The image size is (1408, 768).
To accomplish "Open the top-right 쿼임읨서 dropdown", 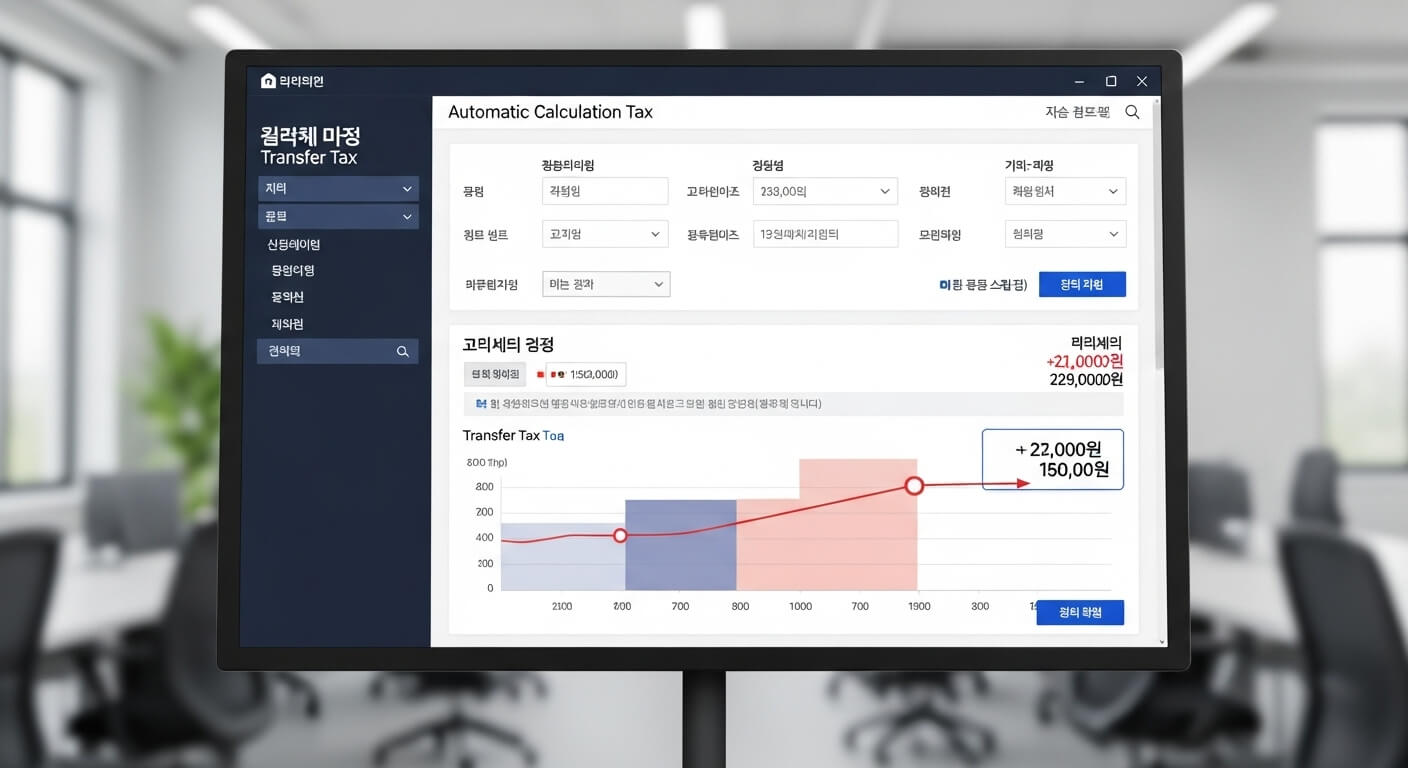I will coord(1064,191).
